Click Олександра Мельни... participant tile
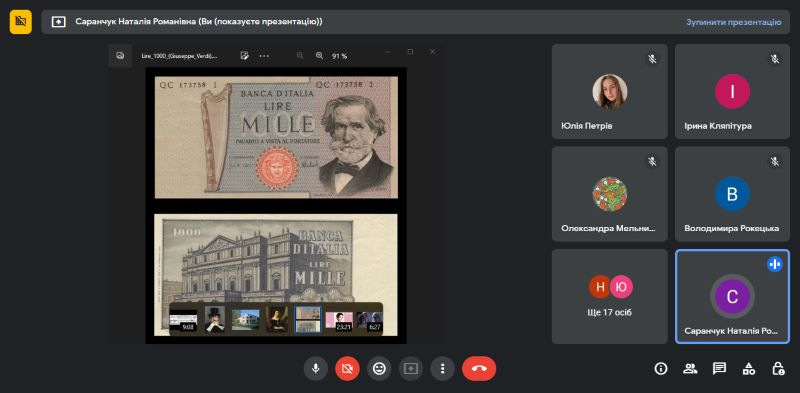Image resolution: width=800 pixels, height=393 pixels. 610,194
